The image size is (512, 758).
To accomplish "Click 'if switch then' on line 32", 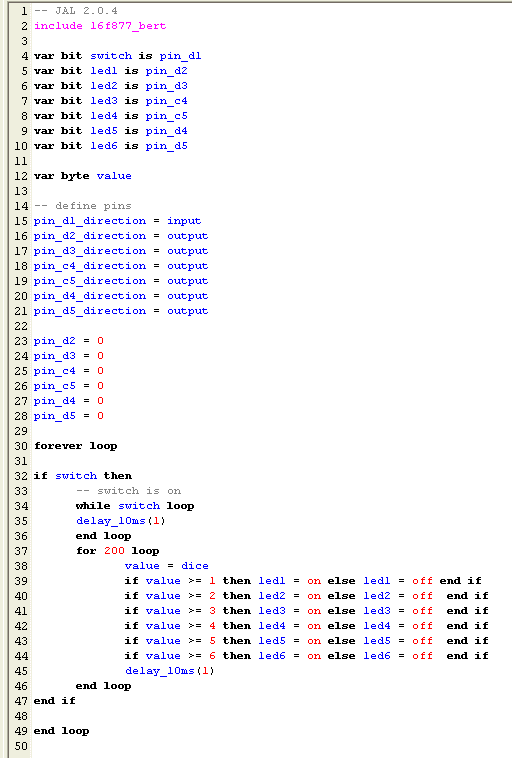I will point(83,476).
